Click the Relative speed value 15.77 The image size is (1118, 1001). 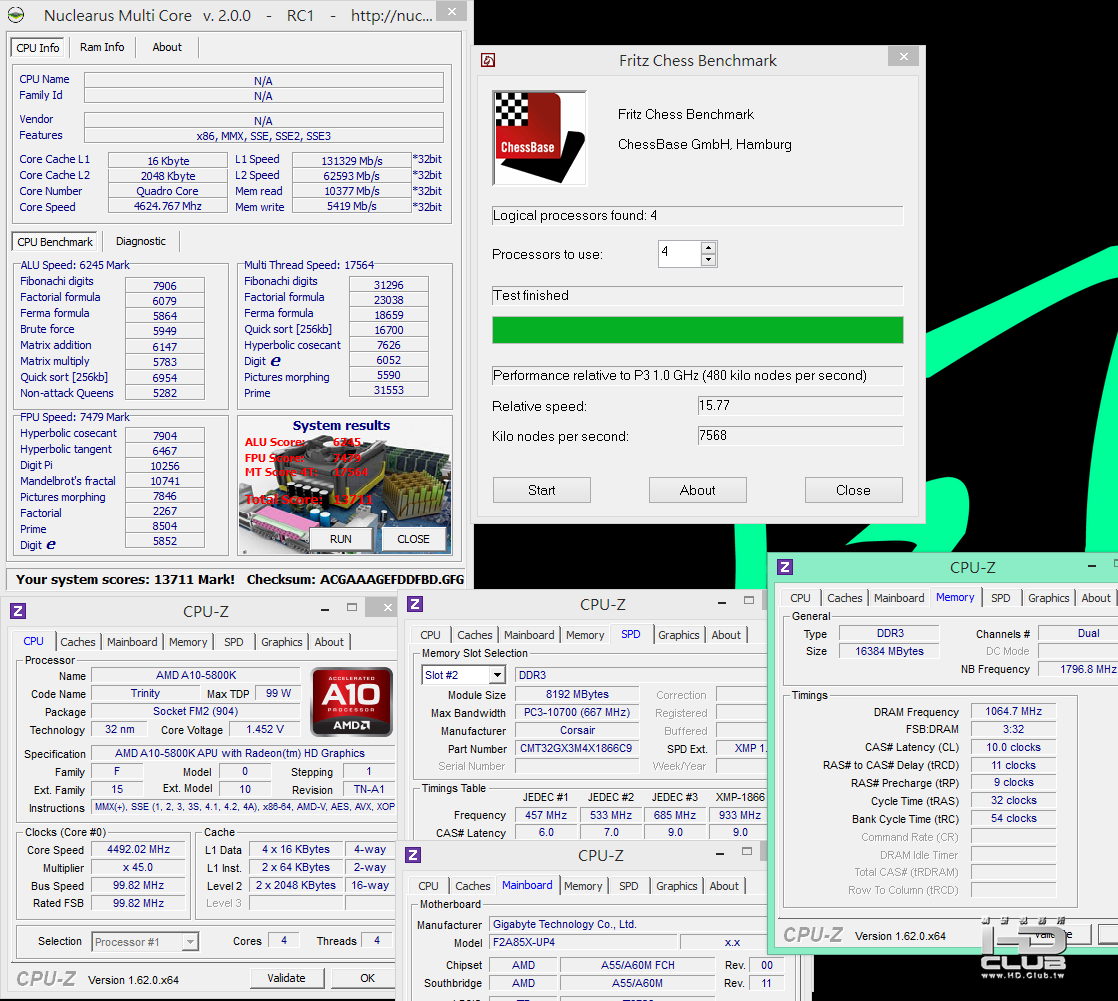click(800, 406)
